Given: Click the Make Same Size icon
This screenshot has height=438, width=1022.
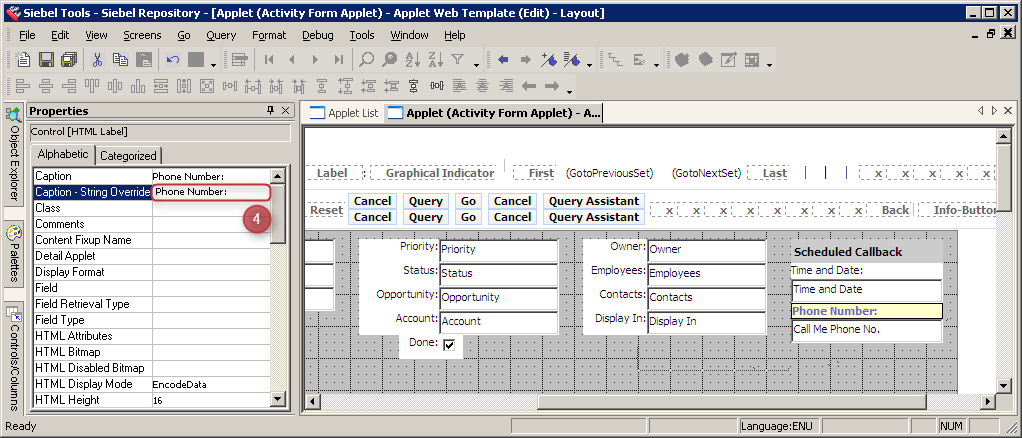Looking at the screenshot, I should click(x=207, y=86).
